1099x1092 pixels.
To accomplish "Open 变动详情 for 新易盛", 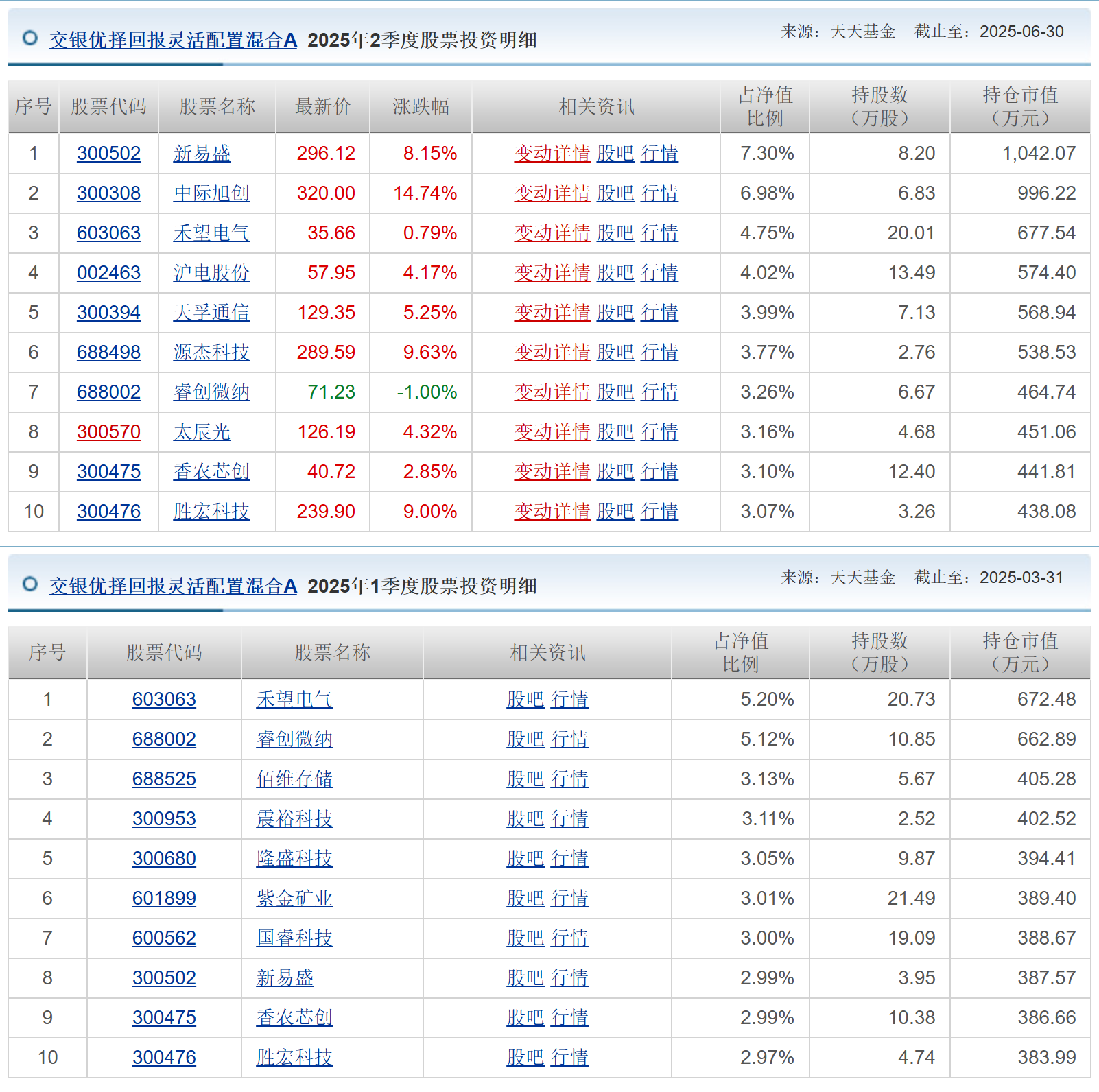I will [x=552, y=154].
